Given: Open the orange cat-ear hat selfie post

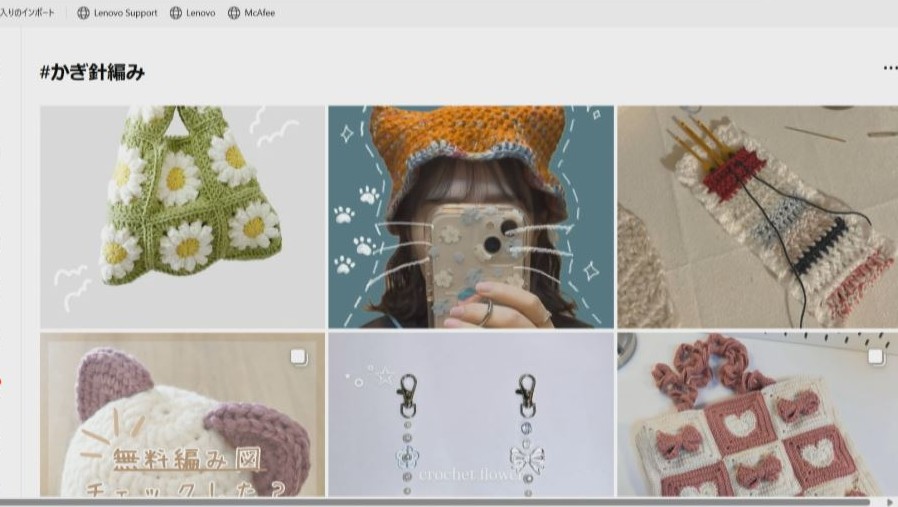Looking at the screenshot, I should [471, 217].
